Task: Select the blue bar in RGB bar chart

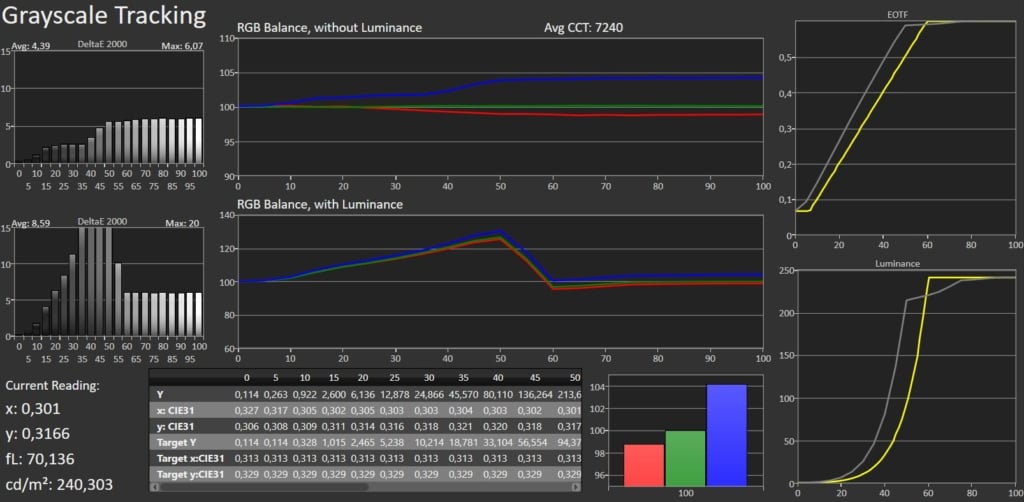Action: (x=725, y=435)
